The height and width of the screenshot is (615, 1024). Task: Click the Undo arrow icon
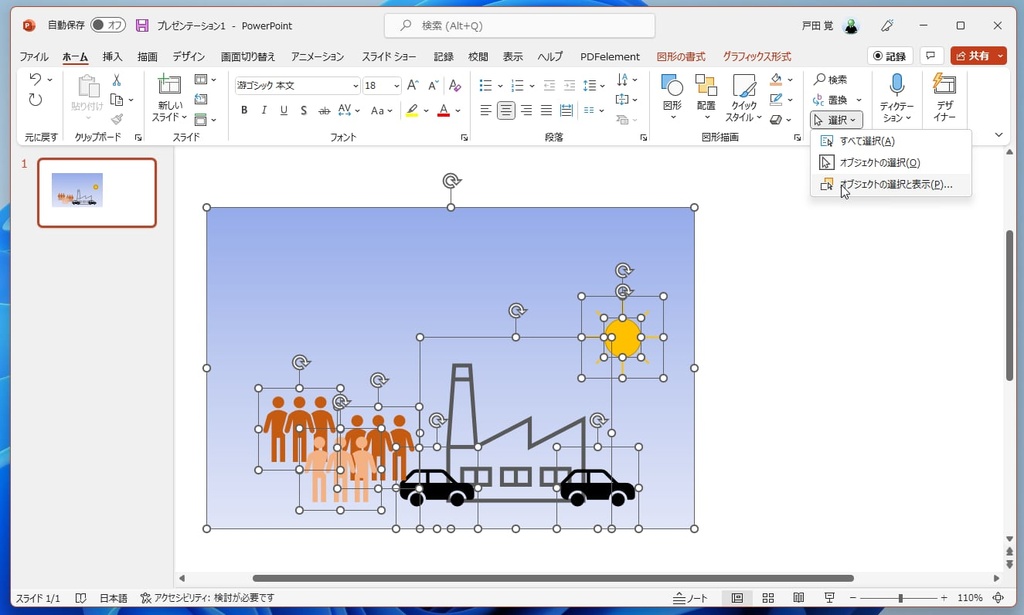[35, 79]
